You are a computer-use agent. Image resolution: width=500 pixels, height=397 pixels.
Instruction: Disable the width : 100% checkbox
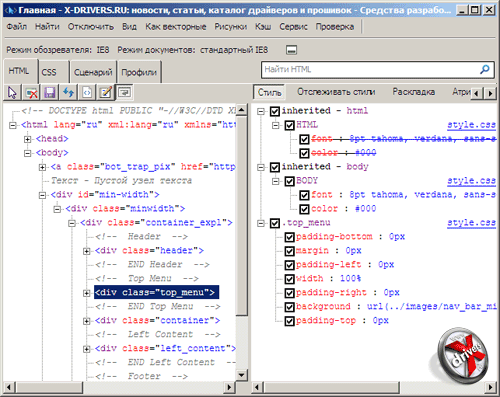[290, 279]
